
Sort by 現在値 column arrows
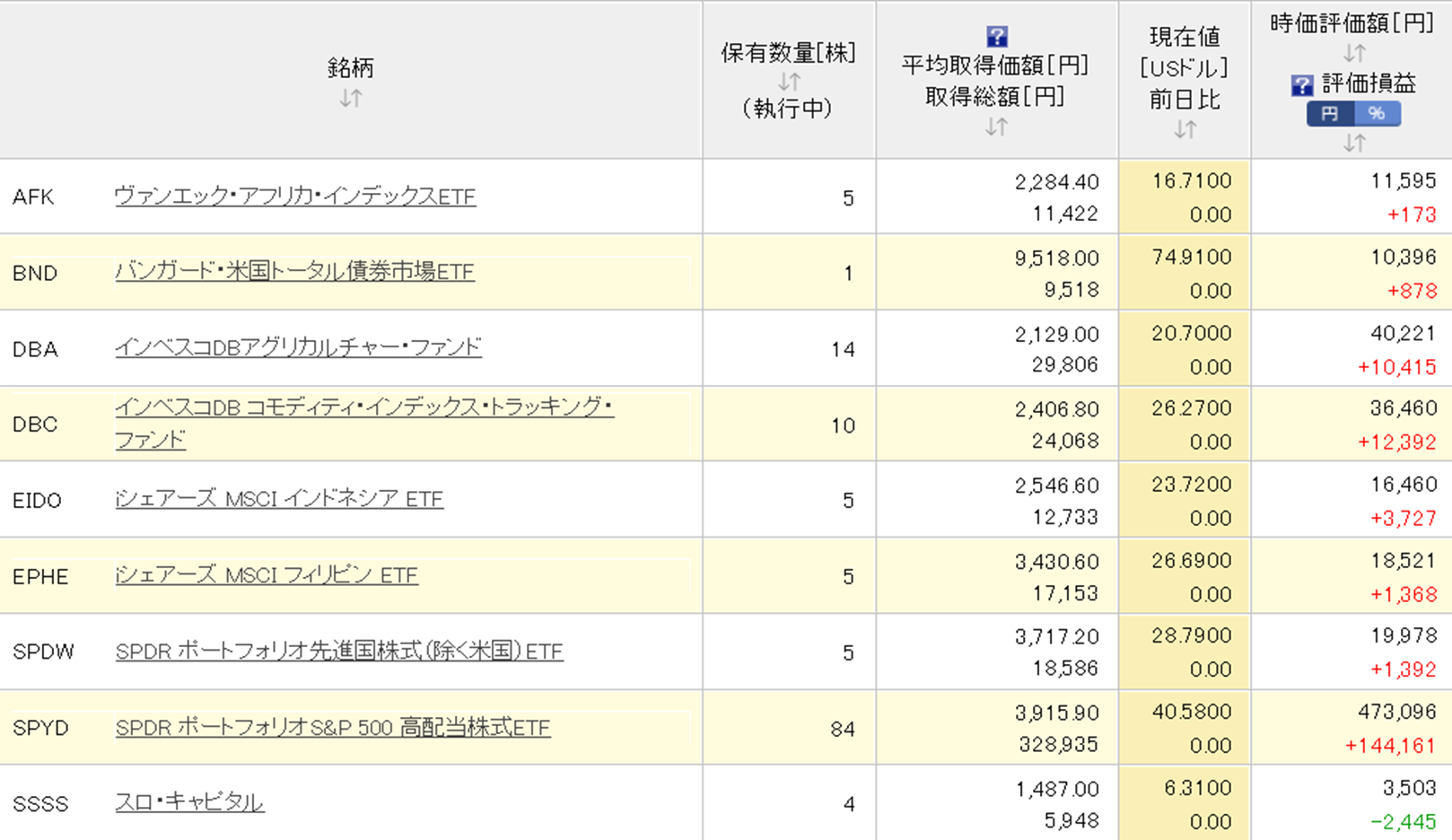1185,130
